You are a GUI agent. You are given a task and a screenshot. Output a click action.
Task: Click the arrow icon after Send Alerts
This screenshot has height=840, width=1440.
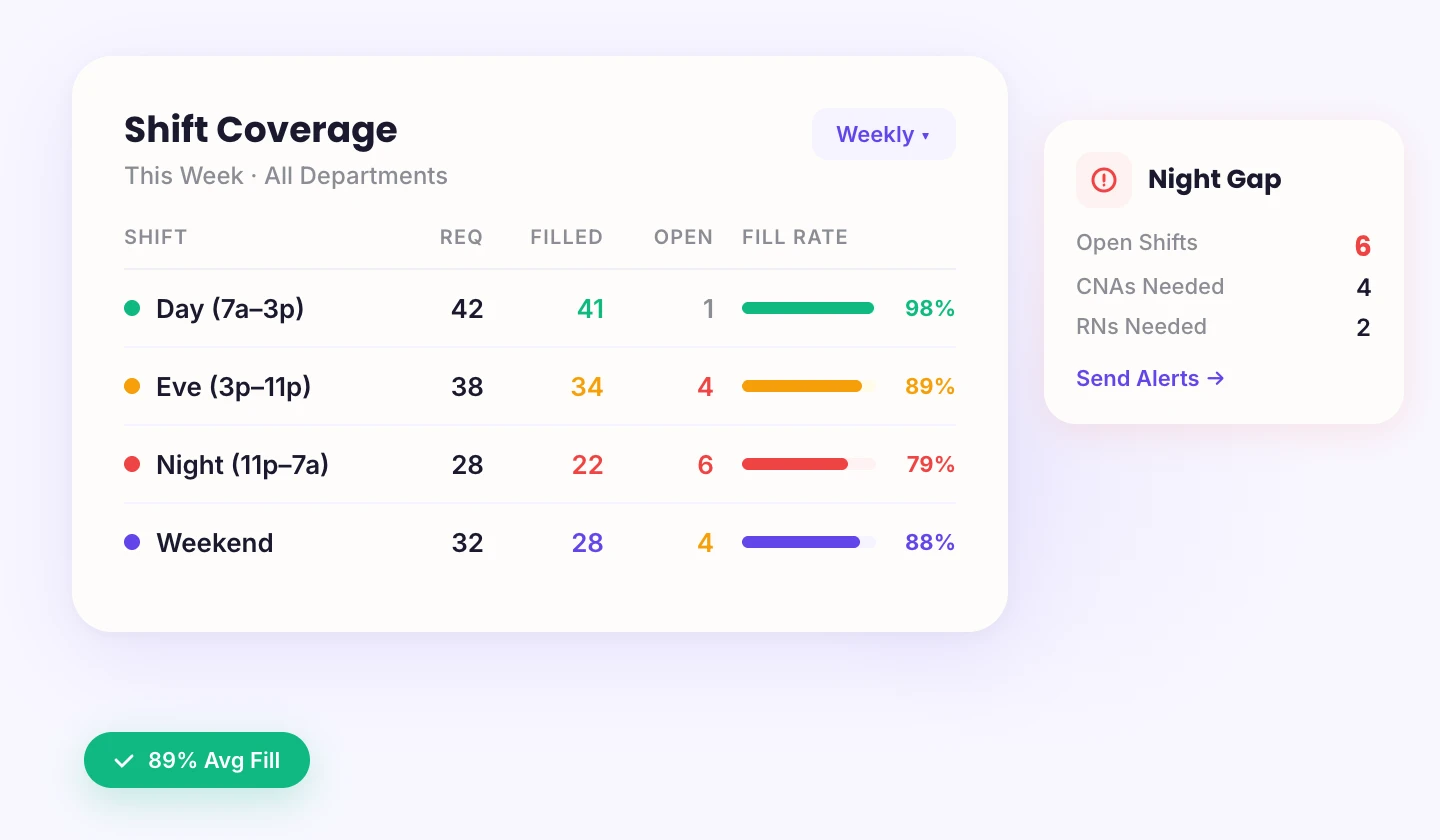click(1215, 379)
